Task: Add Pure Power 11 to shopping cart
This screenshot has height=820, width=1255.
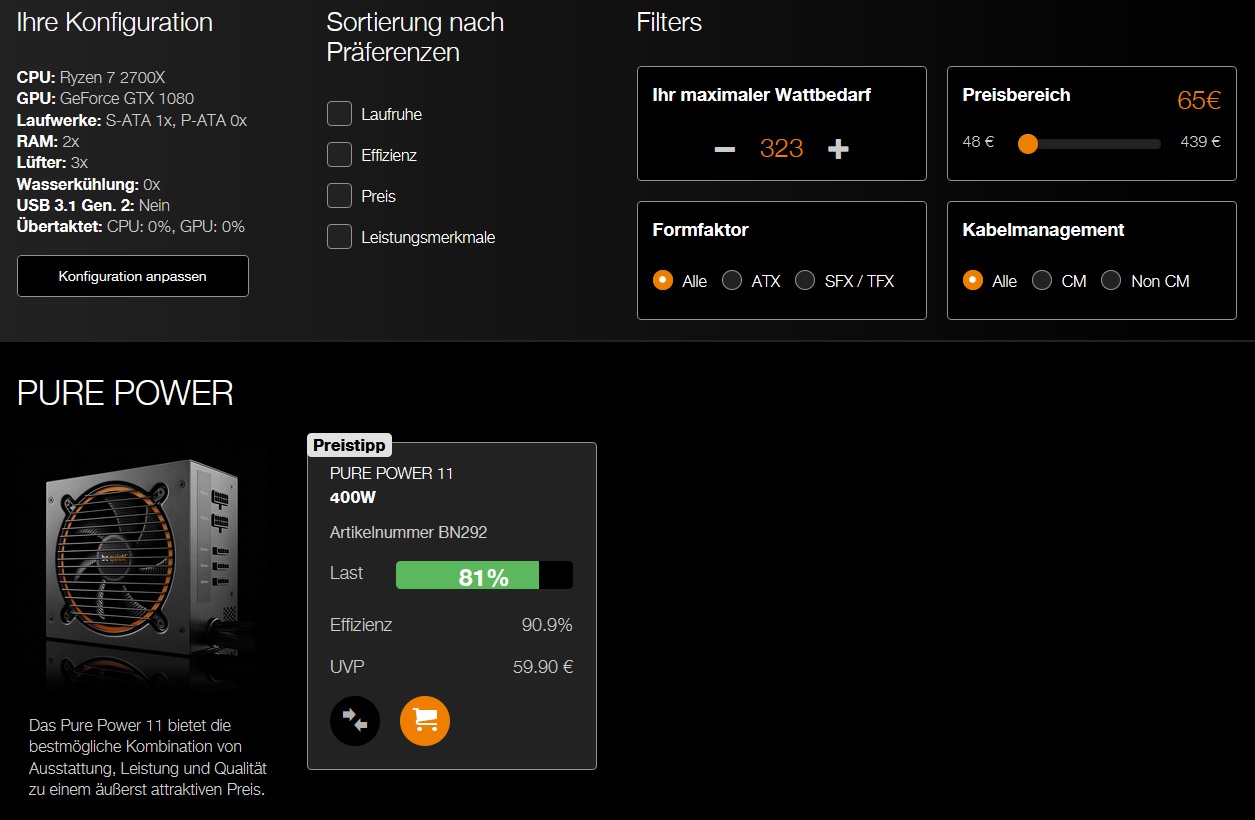Action: pyautogui.click(x=425, y=721)
